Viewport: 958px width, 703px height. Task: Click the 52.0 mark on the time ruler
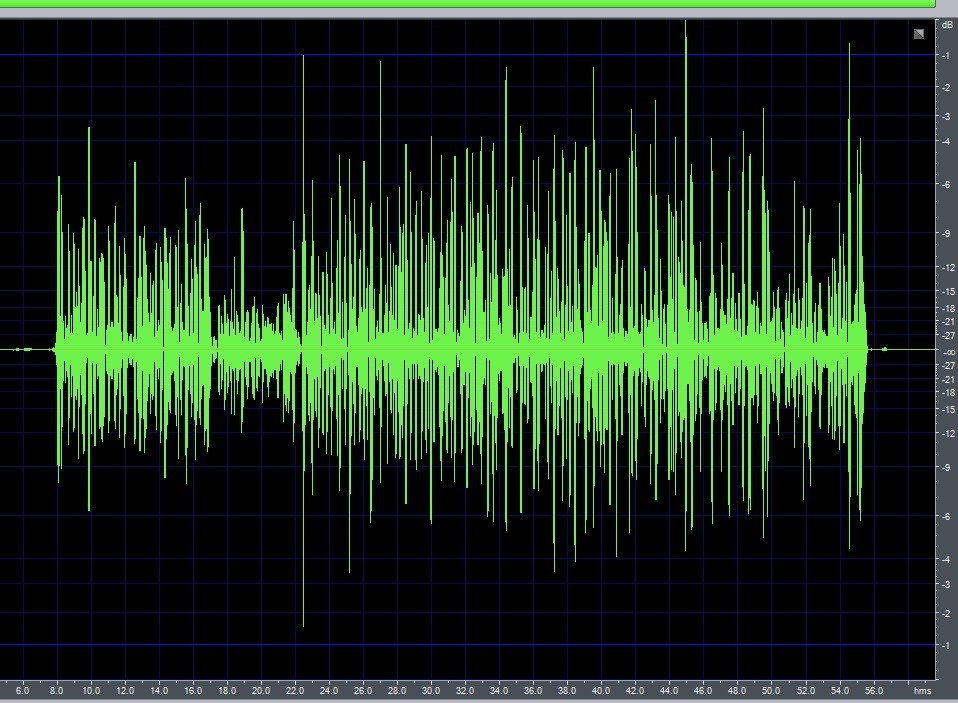(x=805, y=691)
